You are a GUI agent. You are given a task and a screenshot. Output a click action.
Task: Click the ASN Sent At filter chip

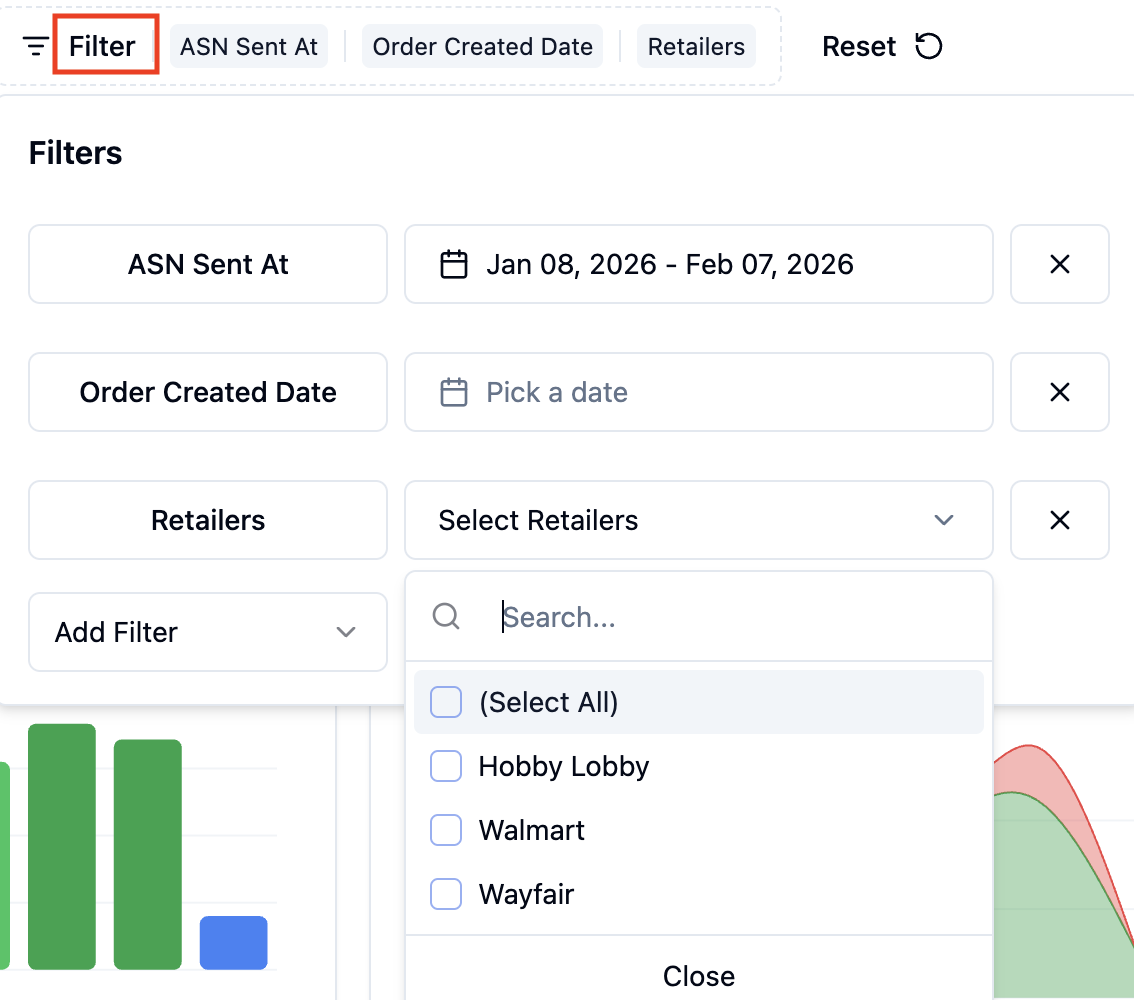pos(249,46)
